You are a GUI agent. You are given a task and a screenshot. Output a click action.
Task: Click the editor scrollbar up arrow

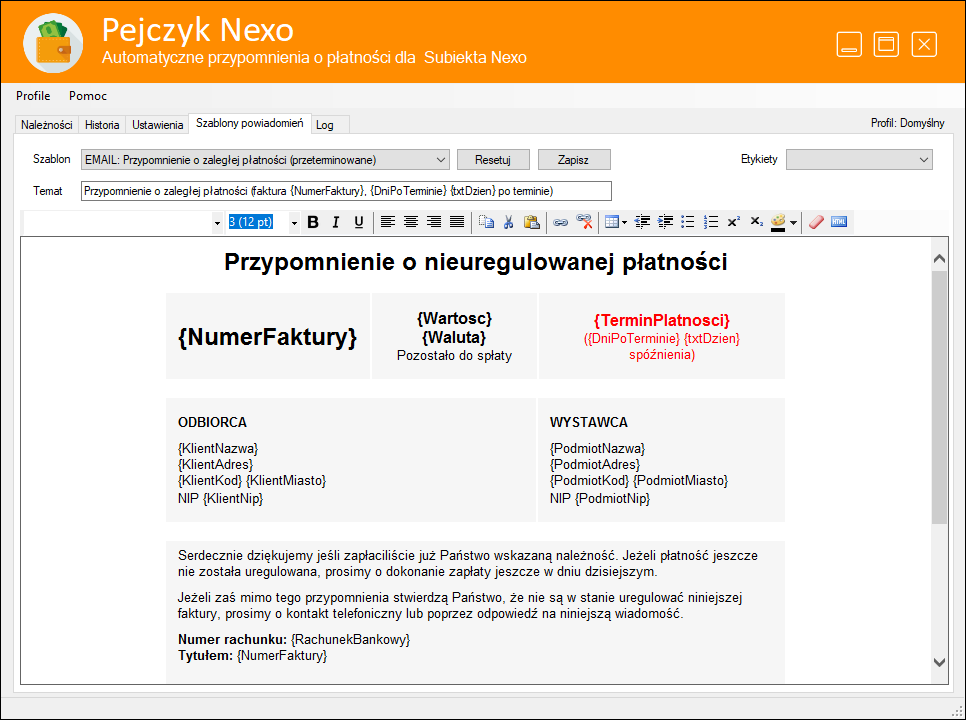point(939,259)
